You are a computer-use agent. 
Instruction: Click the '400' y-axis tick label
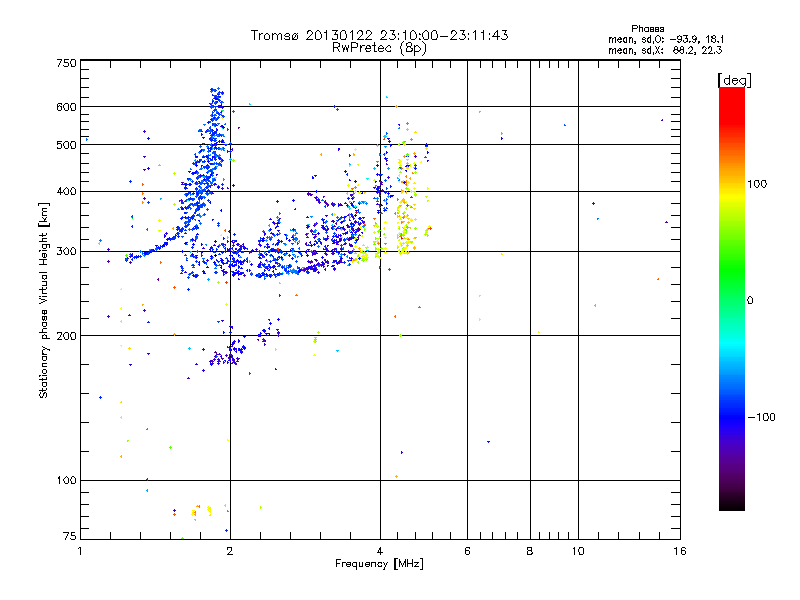tap(67, 192)
